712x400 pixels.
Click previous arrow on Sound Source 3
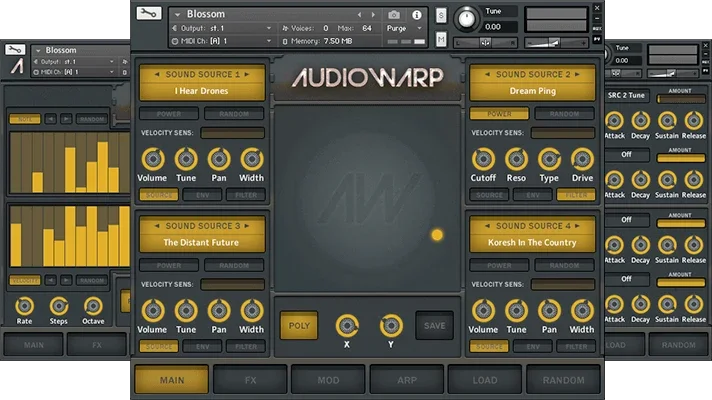[157, 226]
